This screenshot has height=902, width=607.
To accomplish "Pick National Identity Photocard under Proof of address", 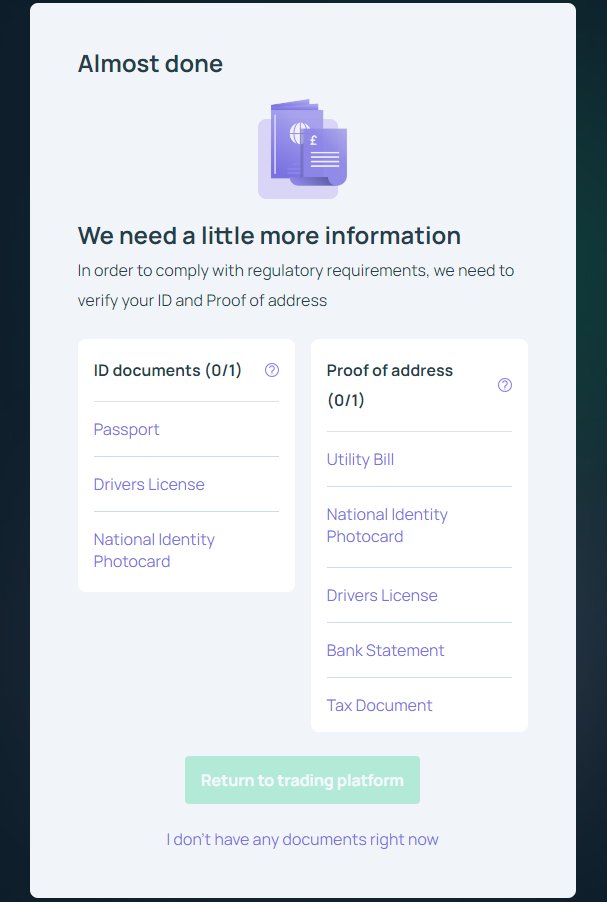I will tap(387, 525).
